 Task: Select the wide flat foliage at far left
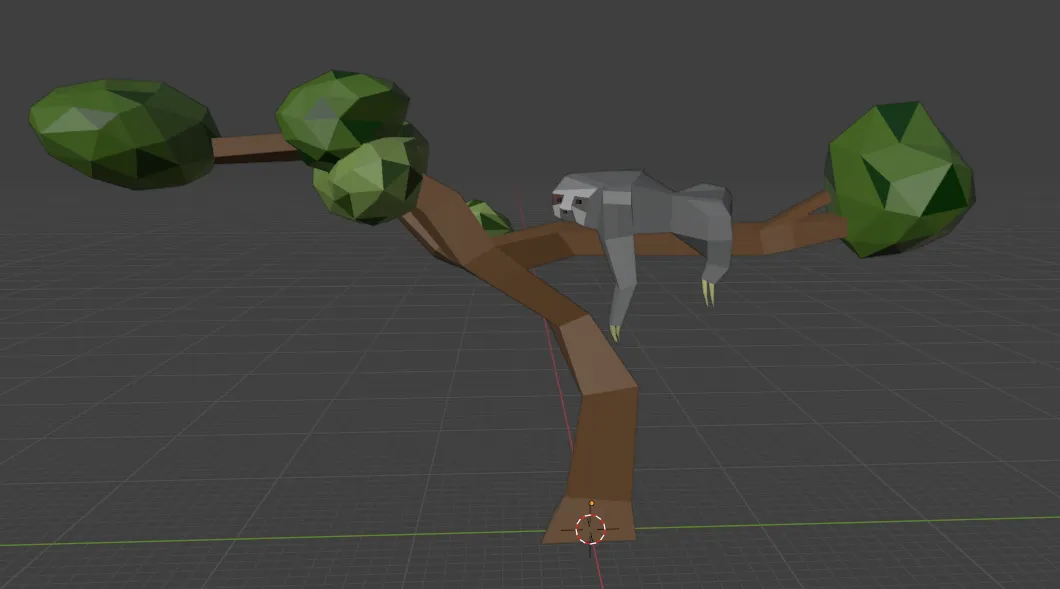123,133
